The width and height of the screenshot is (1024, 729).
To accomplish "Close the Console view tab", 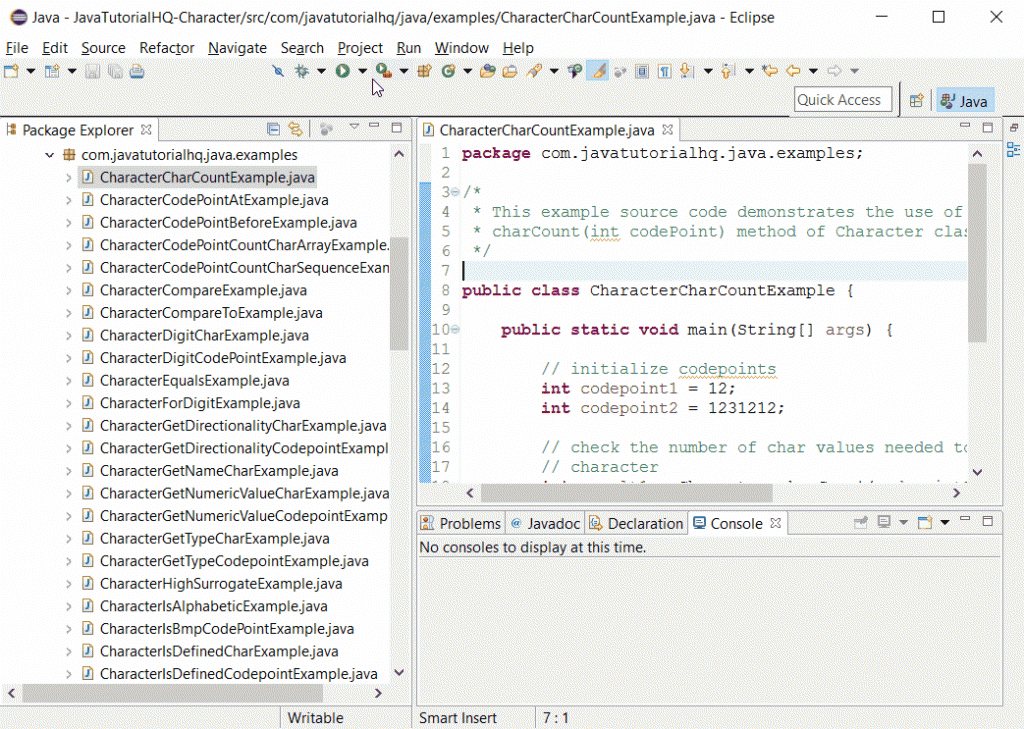I will (x=775, y=523).
